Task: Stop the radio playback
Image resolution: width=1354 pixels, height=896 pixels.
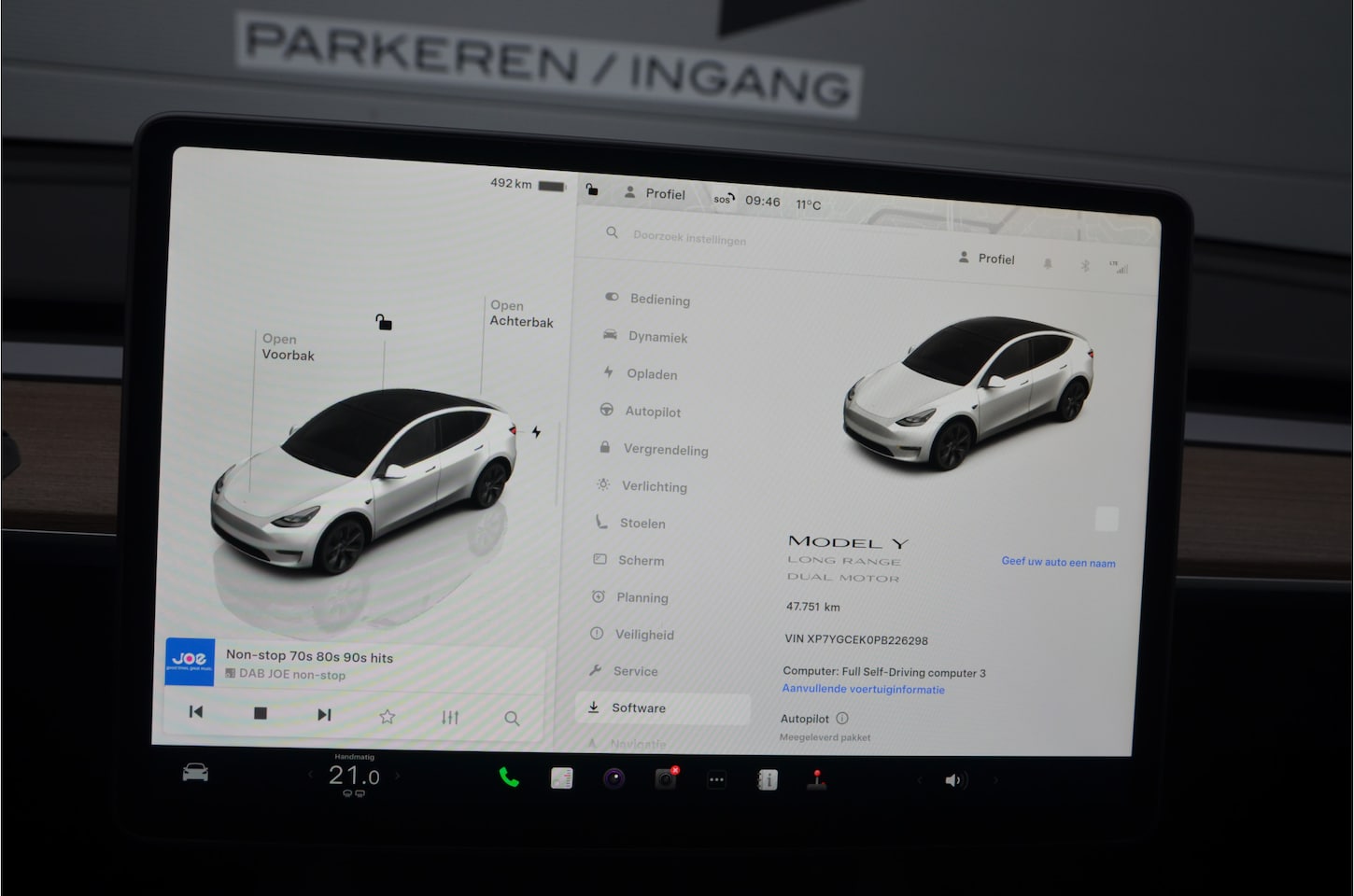Action: 261,713
